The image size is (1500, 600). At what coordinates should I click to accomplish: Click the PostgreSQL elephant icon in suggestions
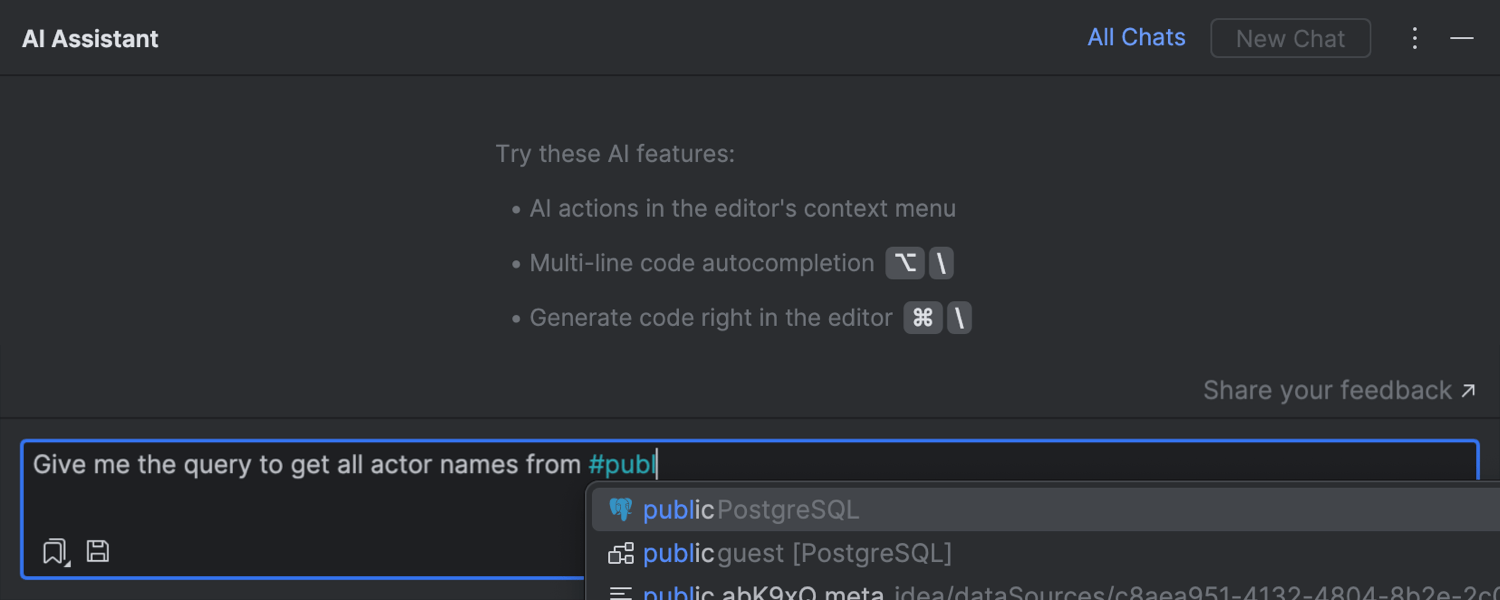tap(621, 510)
